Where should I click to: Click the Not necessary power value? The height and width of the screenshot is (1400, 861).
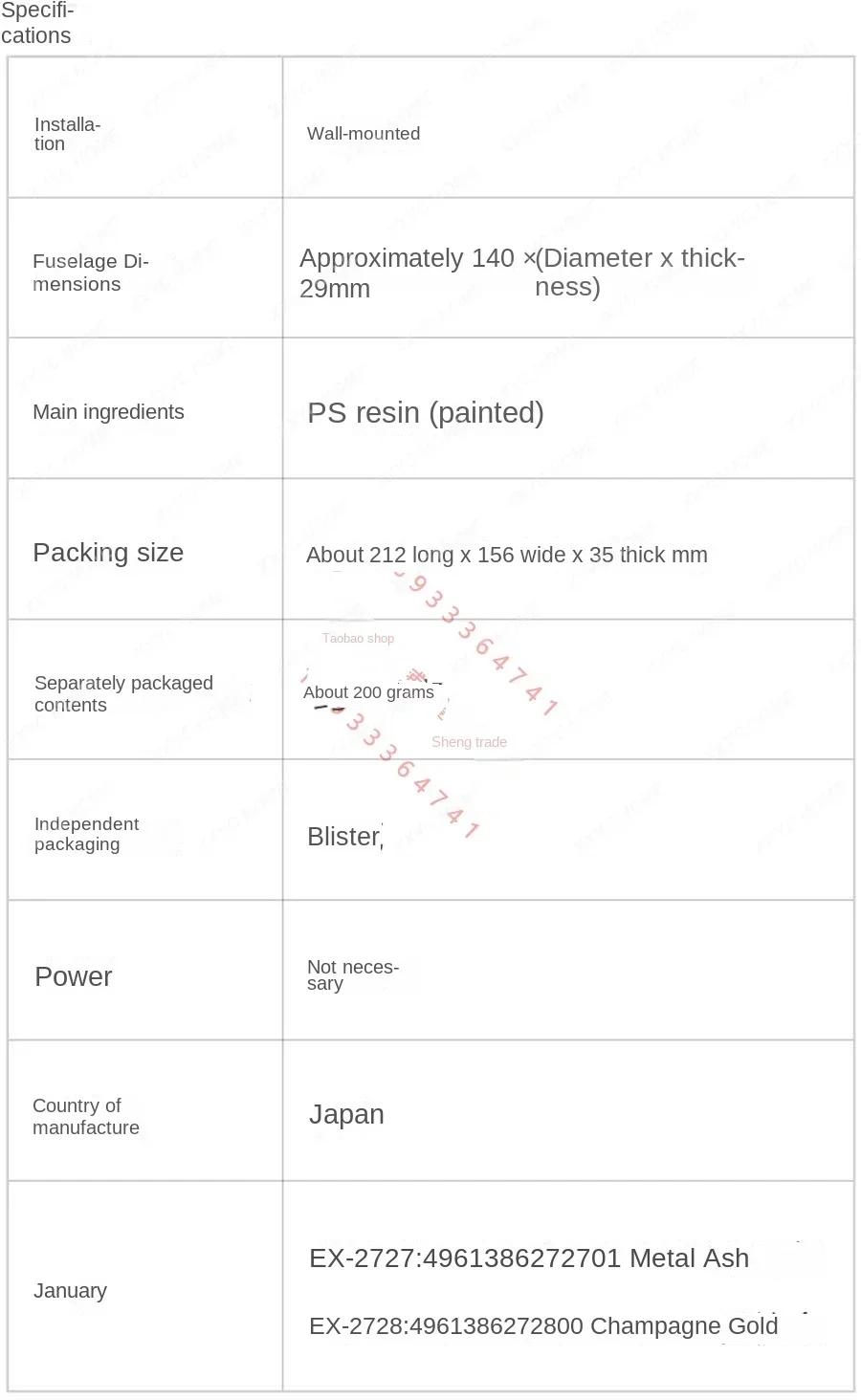click(x=352, y=974)
